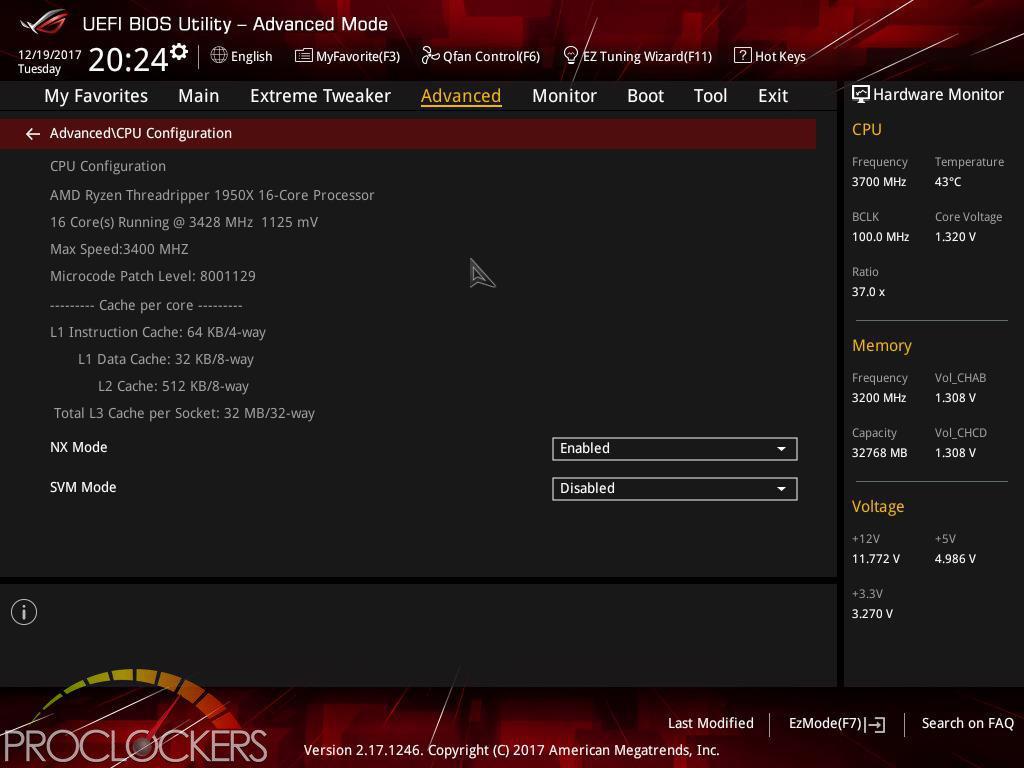Click the Cache per core separator line
Screen dimensions: 1024x768
coord(146,305)
